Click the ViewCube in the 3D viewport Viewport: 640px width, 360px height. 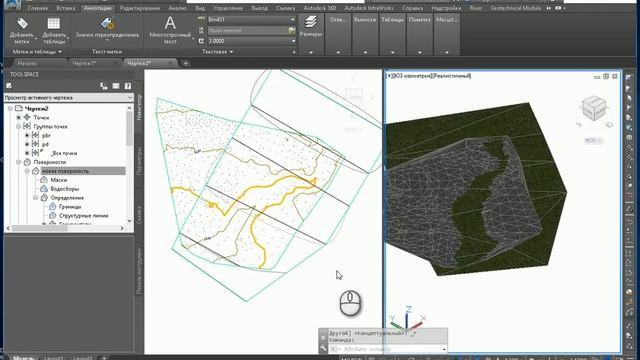(x=593, y=108)
